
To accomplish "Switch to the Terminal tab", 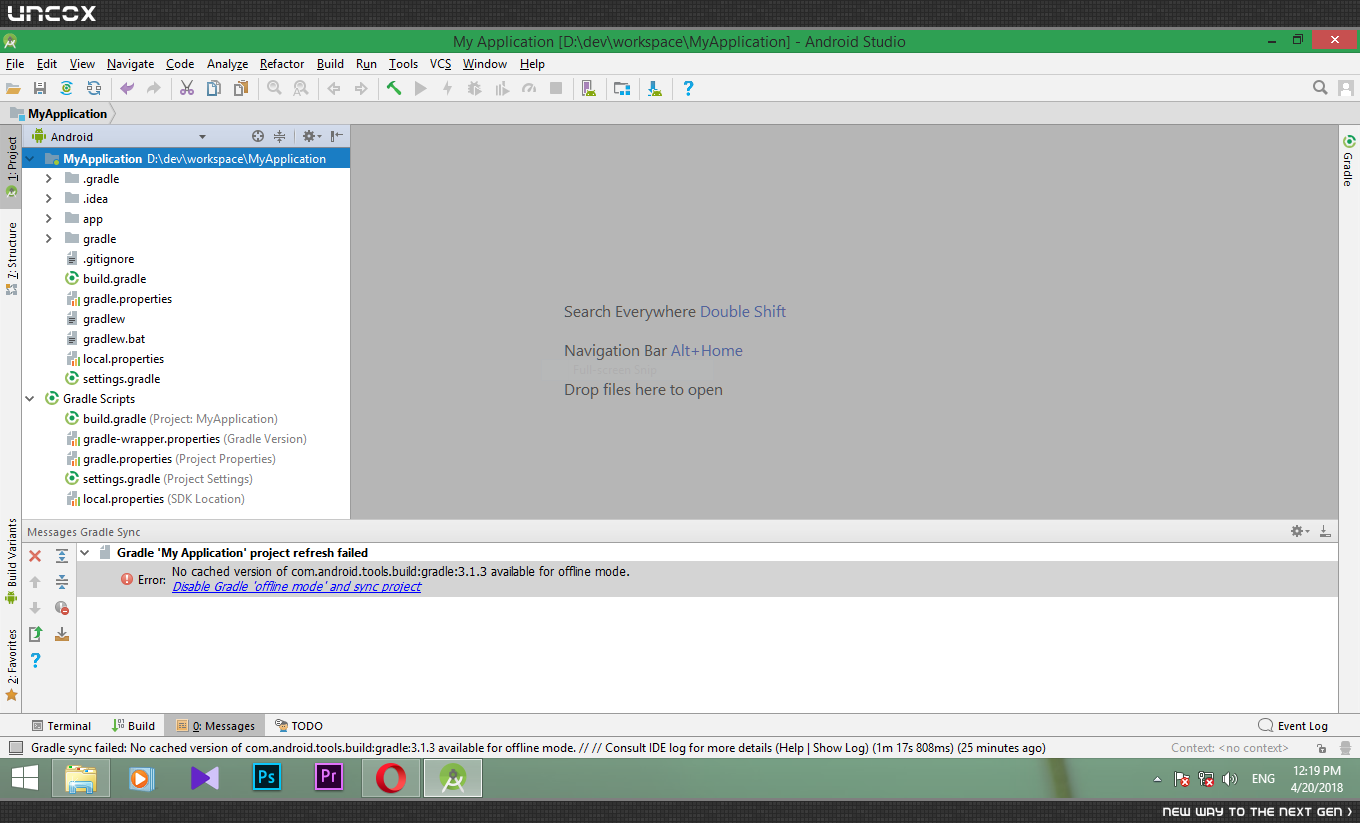I will tap(61, 726).
